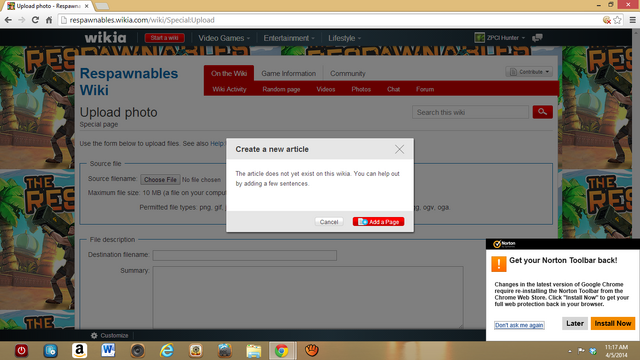Open Microsoft Word from the taskbar
The height and width of the screenshot is (360, 640).
click(109, 351)
